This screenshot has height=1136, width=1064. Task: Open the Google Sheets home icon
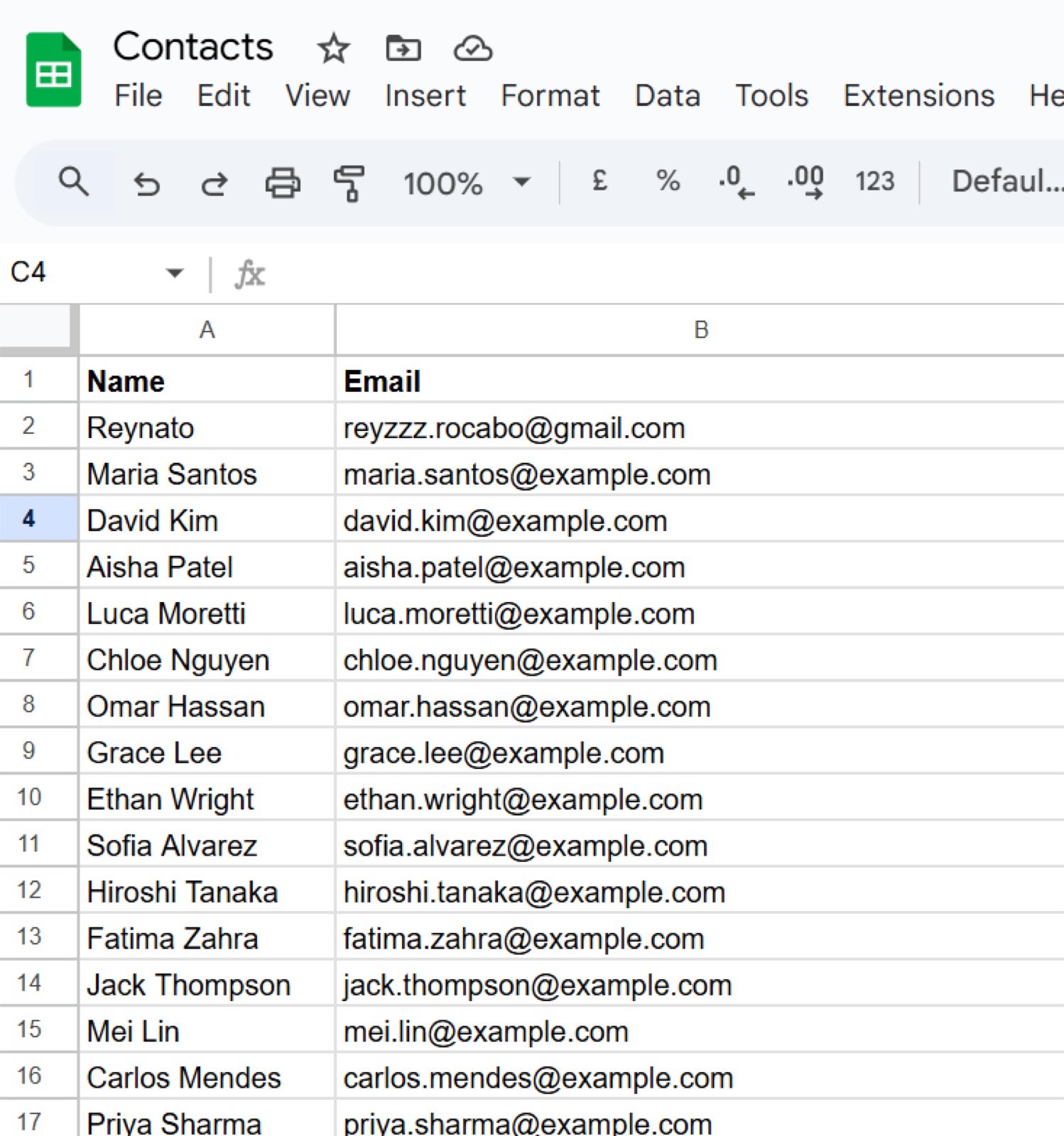pyautogui.click(x=53, y=70)
